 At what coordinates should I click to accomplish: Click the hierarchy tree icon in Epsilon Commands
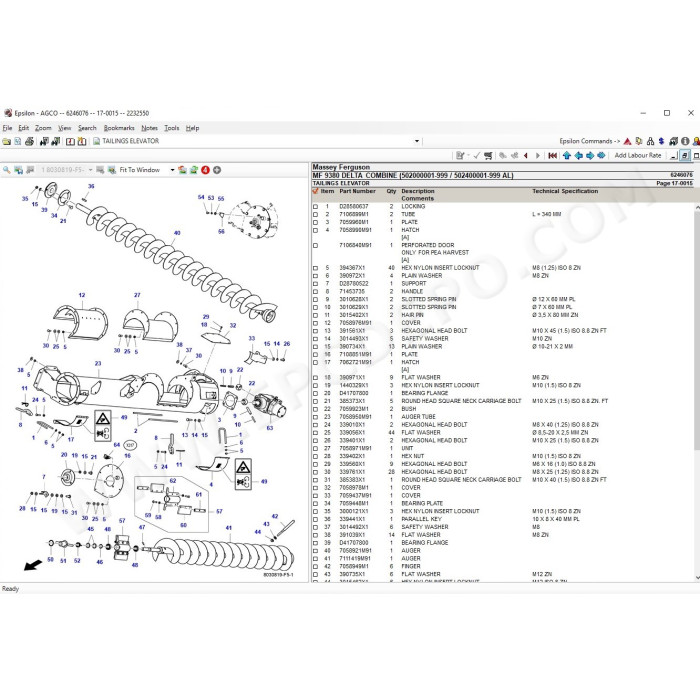point(650,142)
